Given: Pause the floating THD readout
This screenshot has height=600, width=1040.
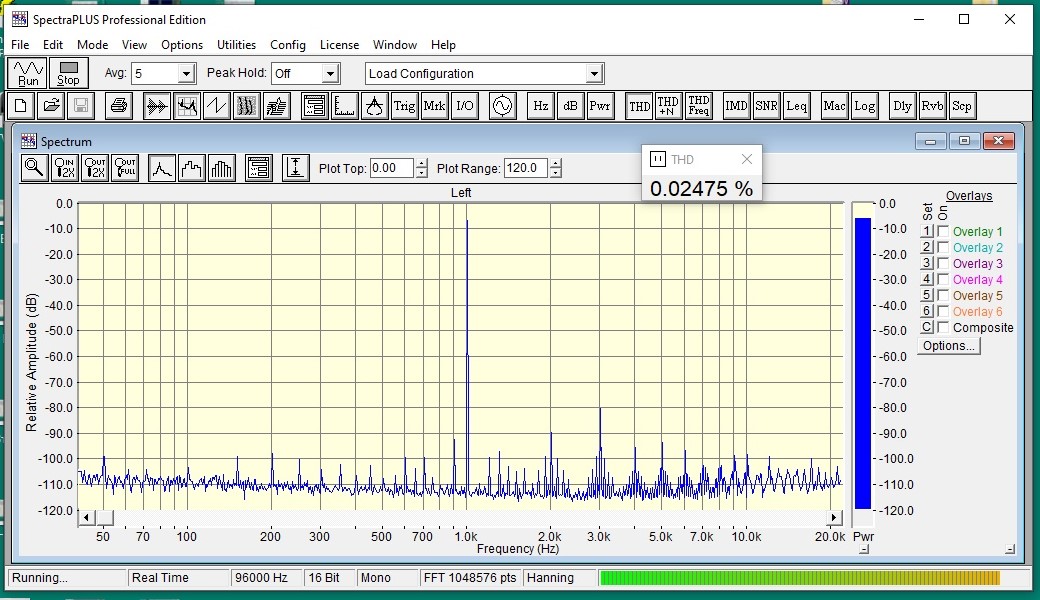Looking at the screenshot, I should (x=657, y=159).
